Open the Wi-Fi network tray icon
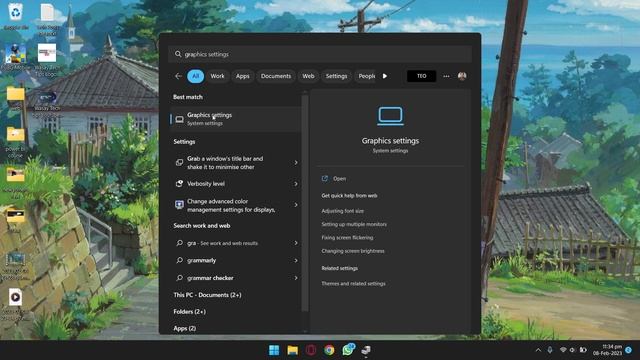The width and height of the screenshot is (640, 360). click(x=563, y=350)
